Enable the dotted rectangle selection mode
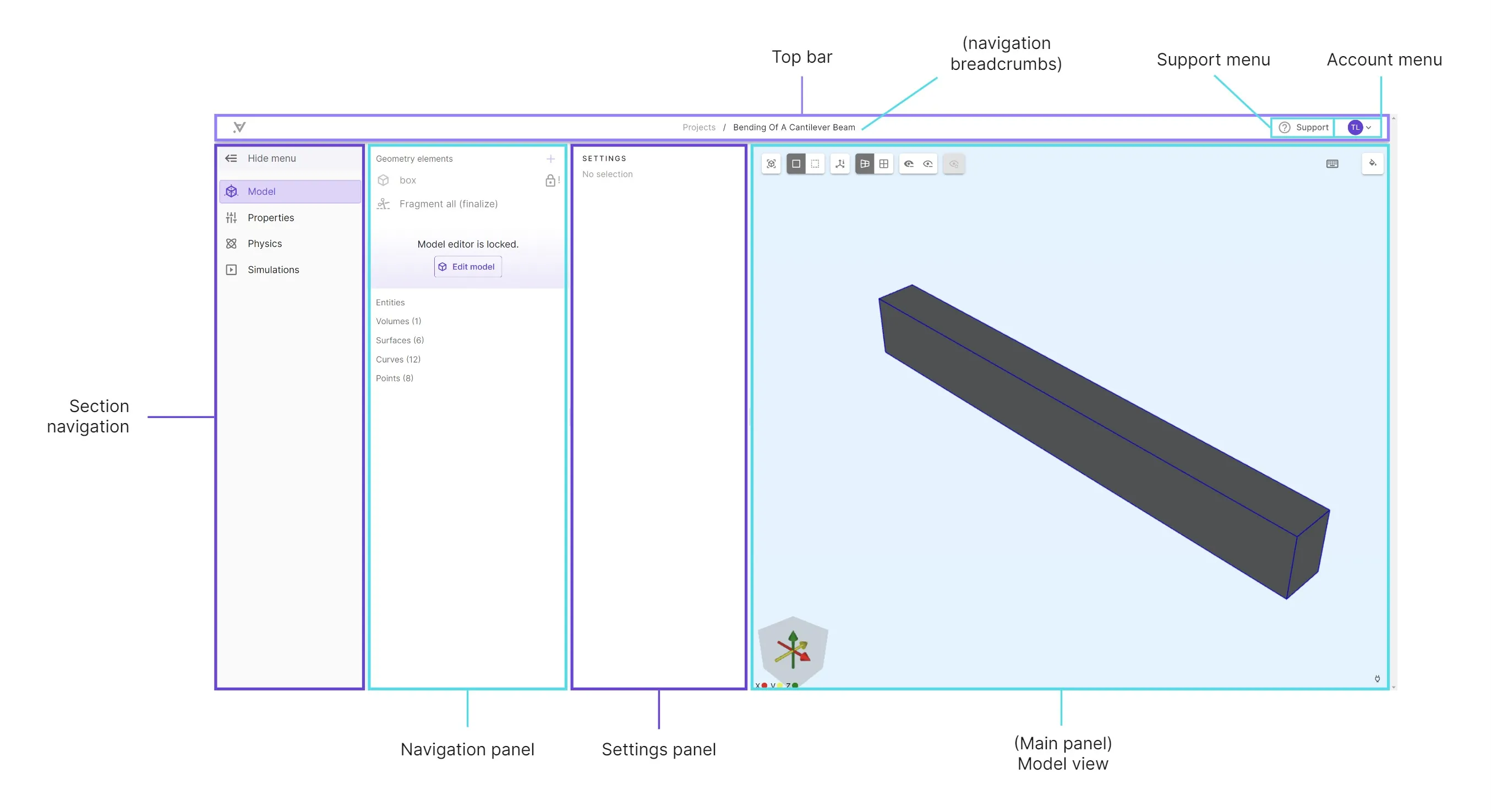 click(x=815, y=164)
